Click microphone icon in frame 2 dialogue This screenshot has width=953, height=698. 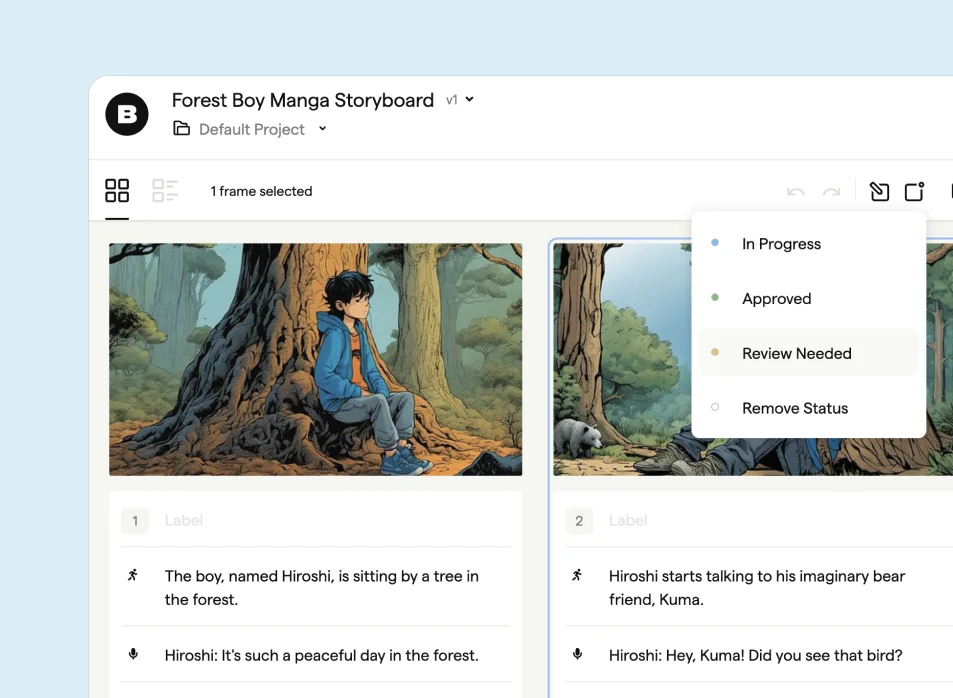(577, 654)
